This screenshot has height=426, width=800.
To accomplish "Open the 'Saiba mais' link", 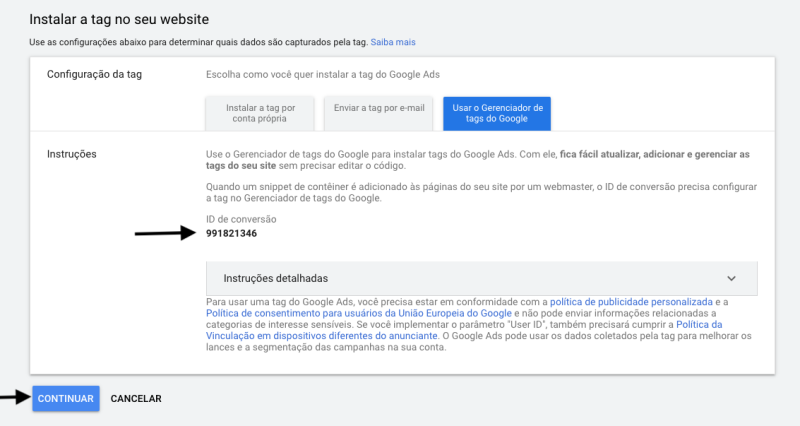I will (x=392, y=42).
